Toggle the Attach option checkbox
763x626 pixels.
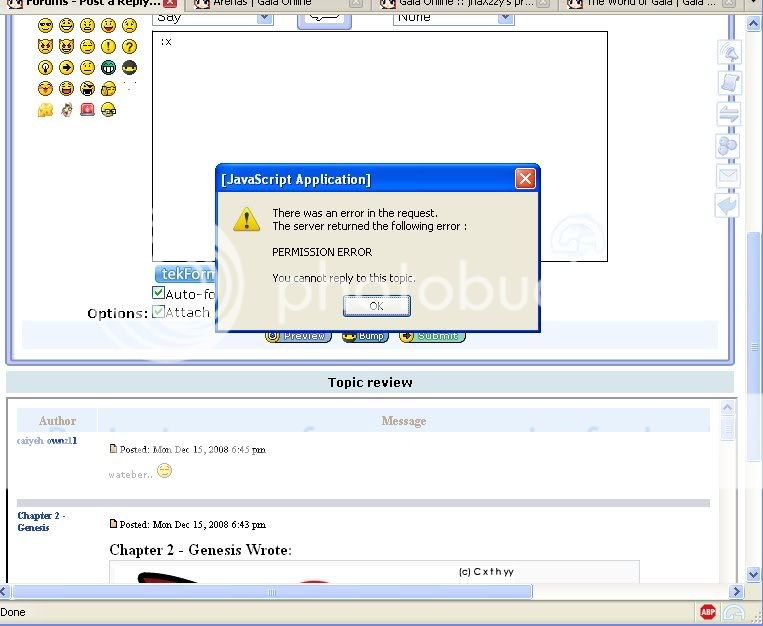158,312
